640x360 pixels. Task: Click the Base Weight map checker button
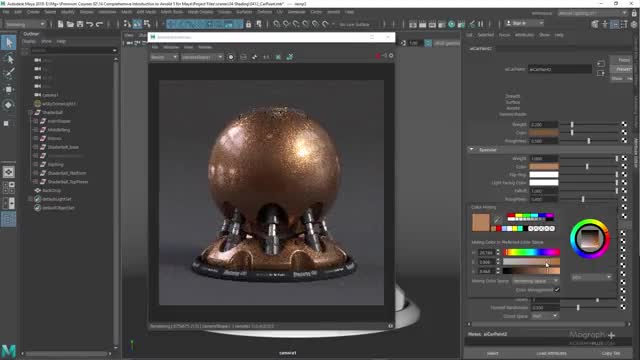(x=624, y=124)
